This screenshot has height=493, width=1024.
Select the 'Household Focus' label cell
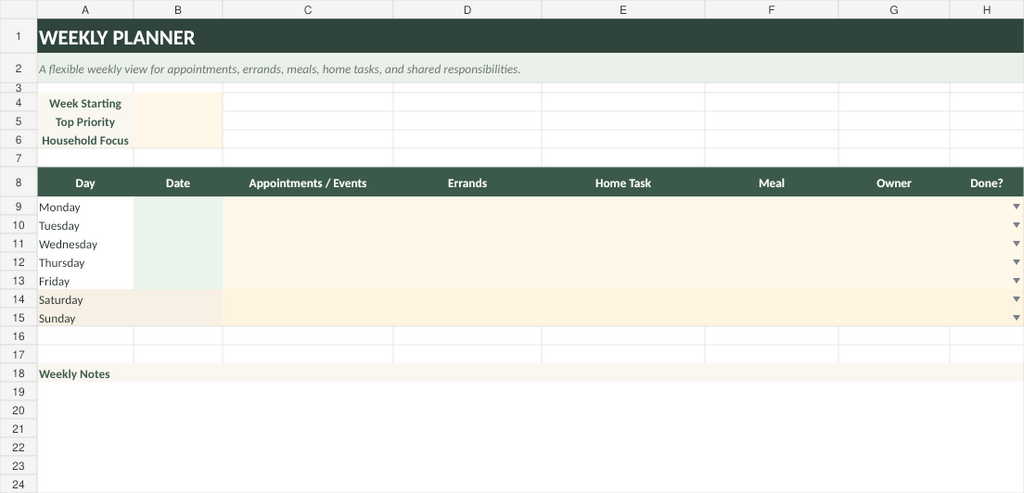click(86, 140)
